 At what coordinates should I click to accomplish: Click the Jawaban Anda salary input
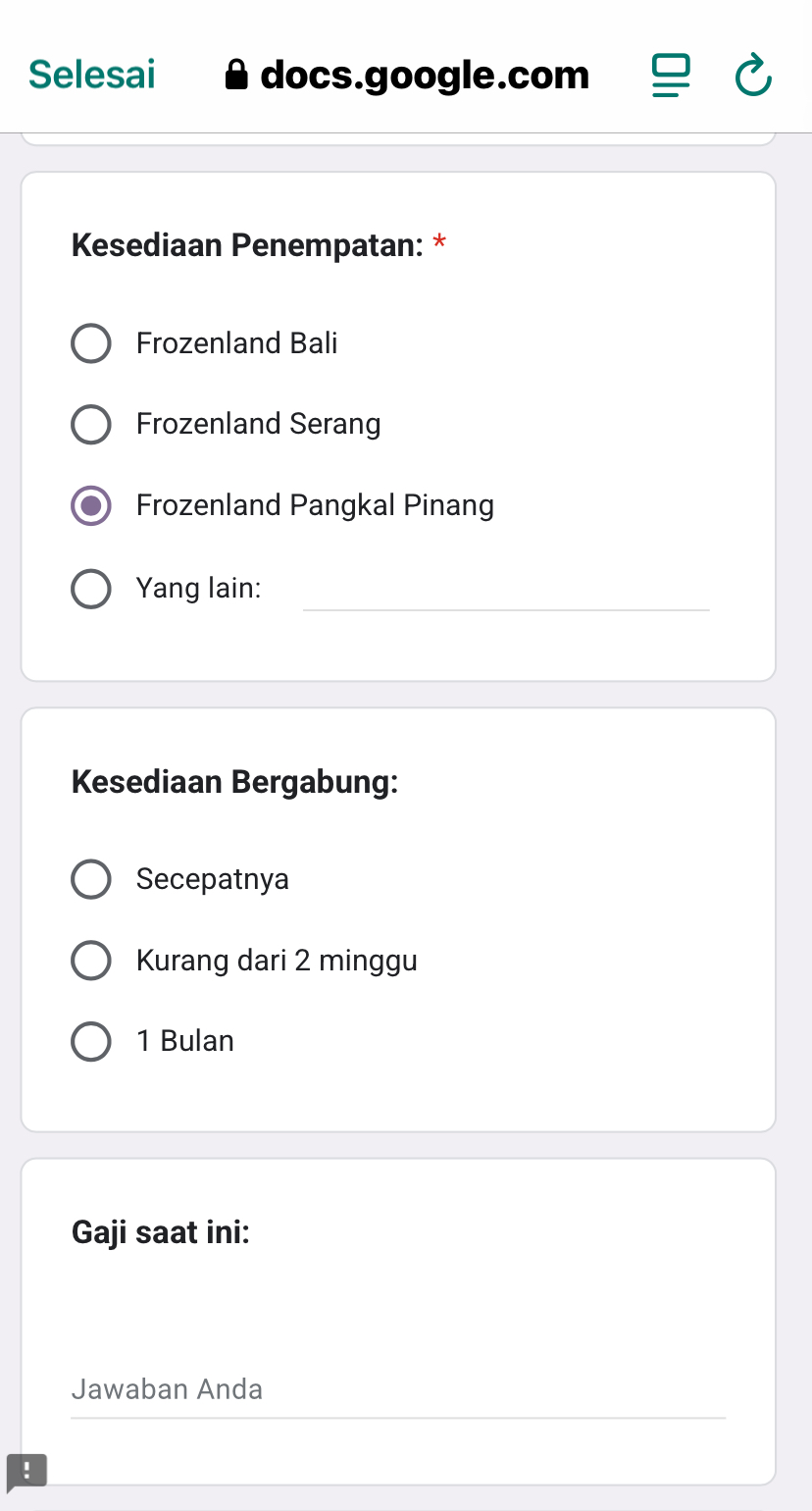[397, 1390]
